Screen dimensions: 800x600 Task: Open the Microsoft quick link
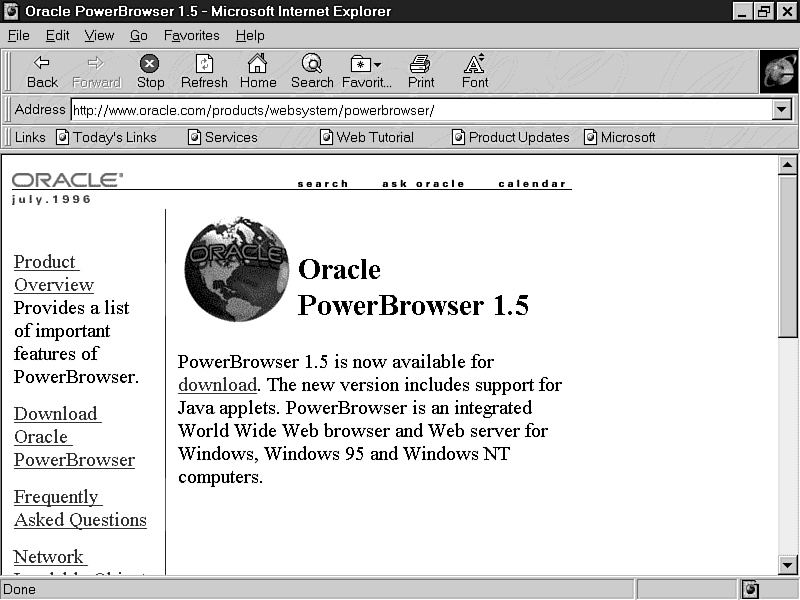point(620,137)
